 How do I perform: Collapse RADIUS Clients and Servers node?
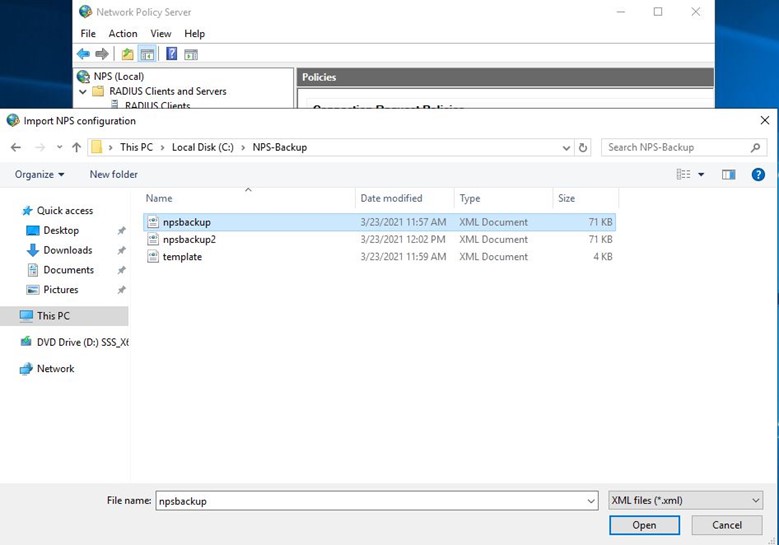click(83, 91)
